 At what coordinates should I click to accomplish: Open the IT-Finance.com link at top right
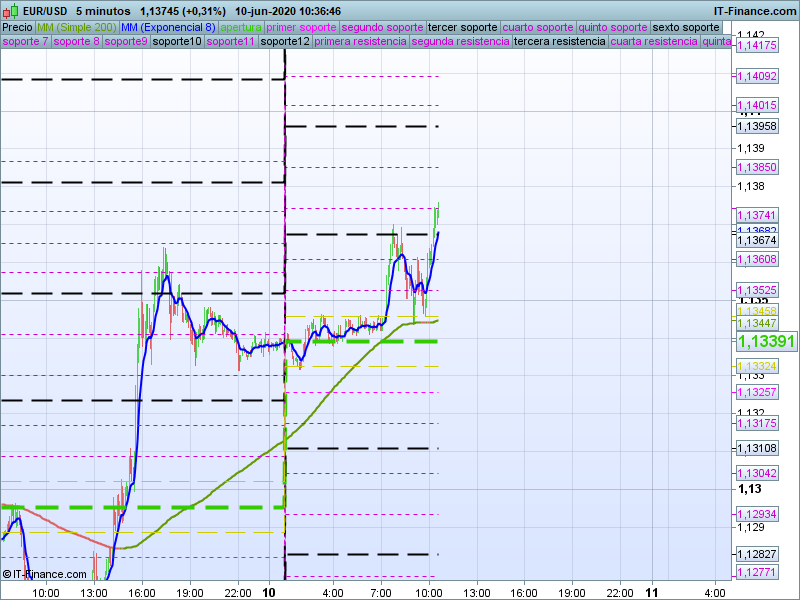point(755,11)
